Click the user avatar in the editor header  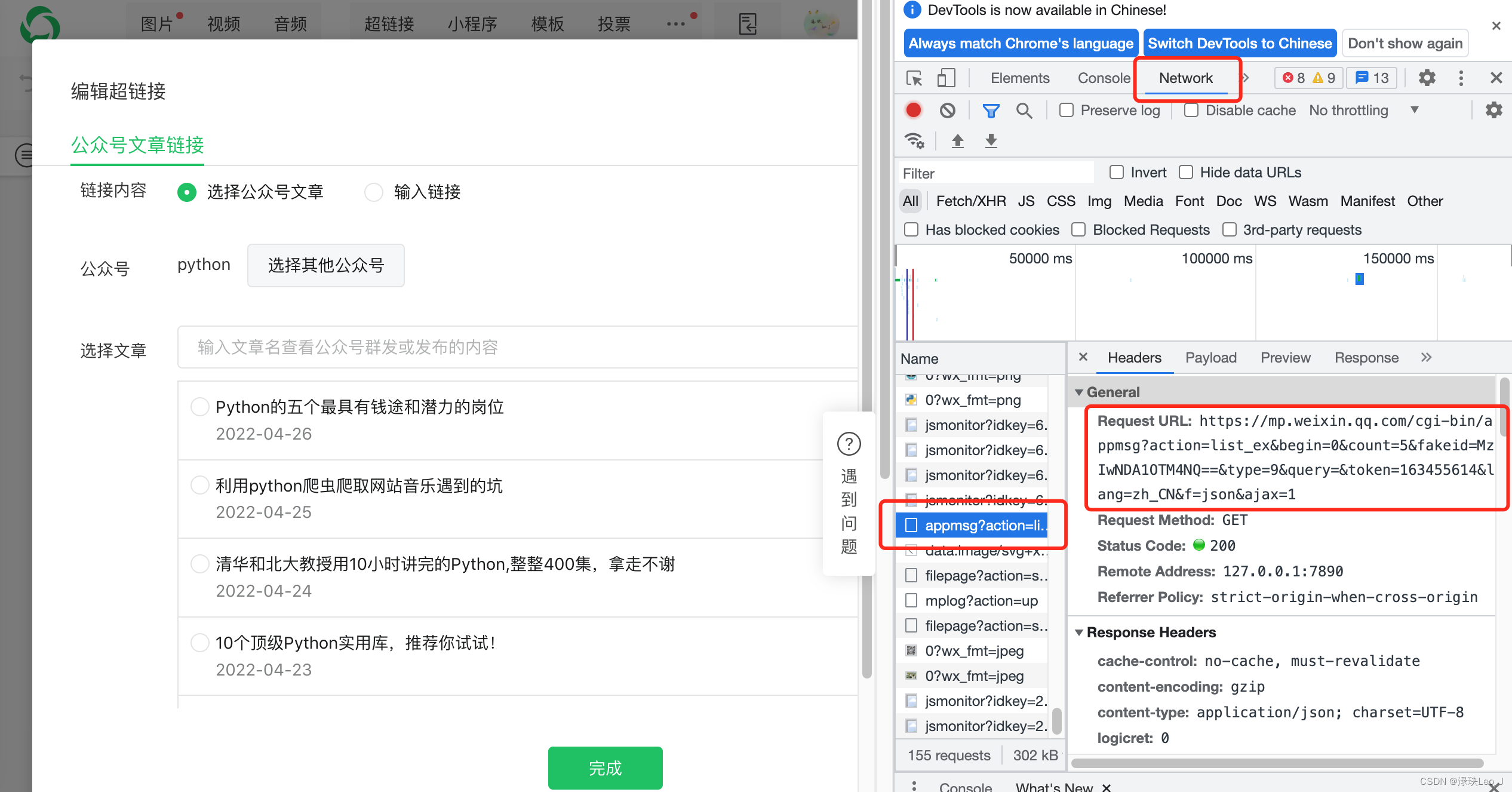click(821, 24)
